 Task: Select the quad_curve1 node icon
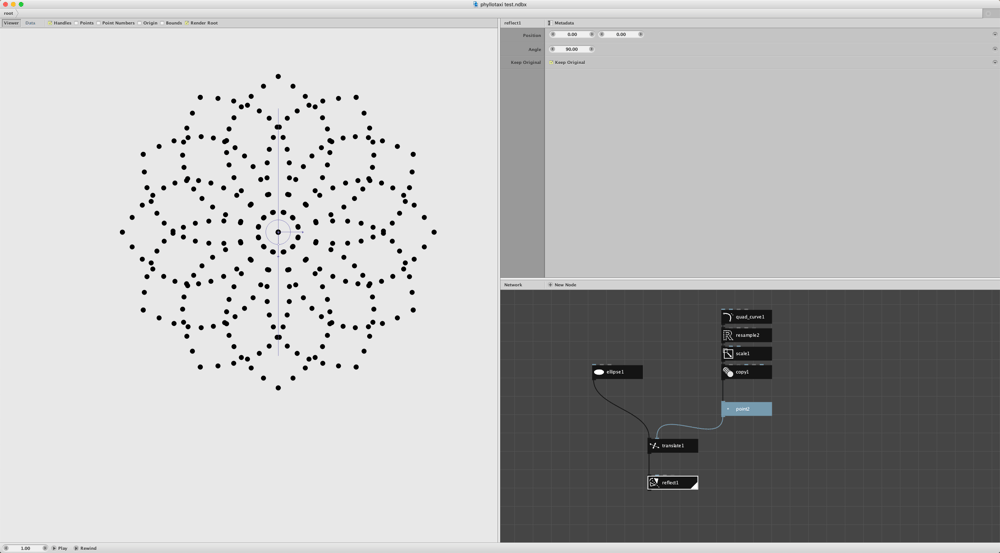click(728, 317)
